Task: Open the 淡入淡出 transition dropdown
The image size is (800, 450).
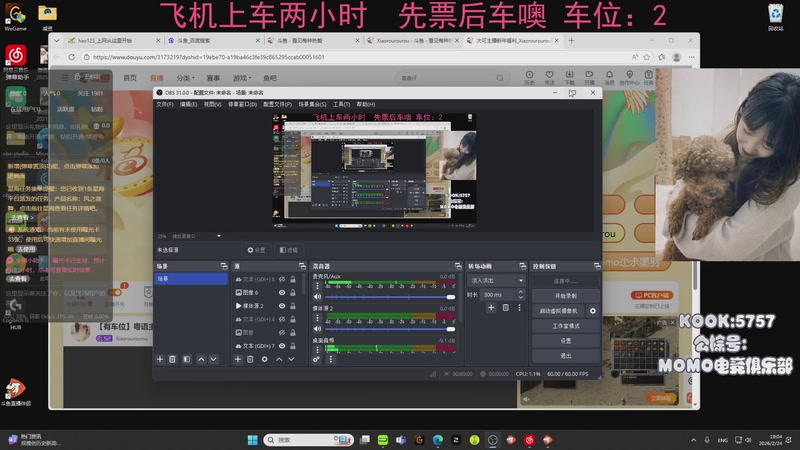Action: pos(496,280)
